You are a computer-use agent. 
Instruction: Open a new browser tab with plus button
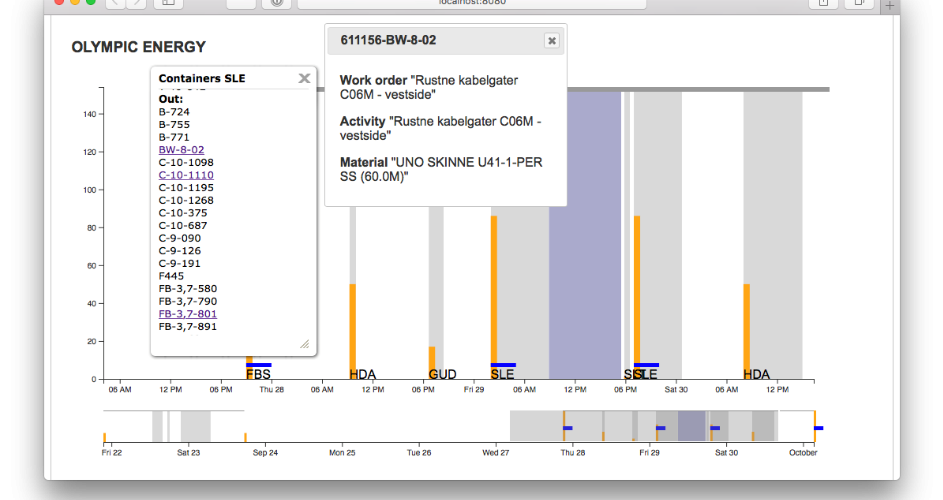(x=889, y=5)
